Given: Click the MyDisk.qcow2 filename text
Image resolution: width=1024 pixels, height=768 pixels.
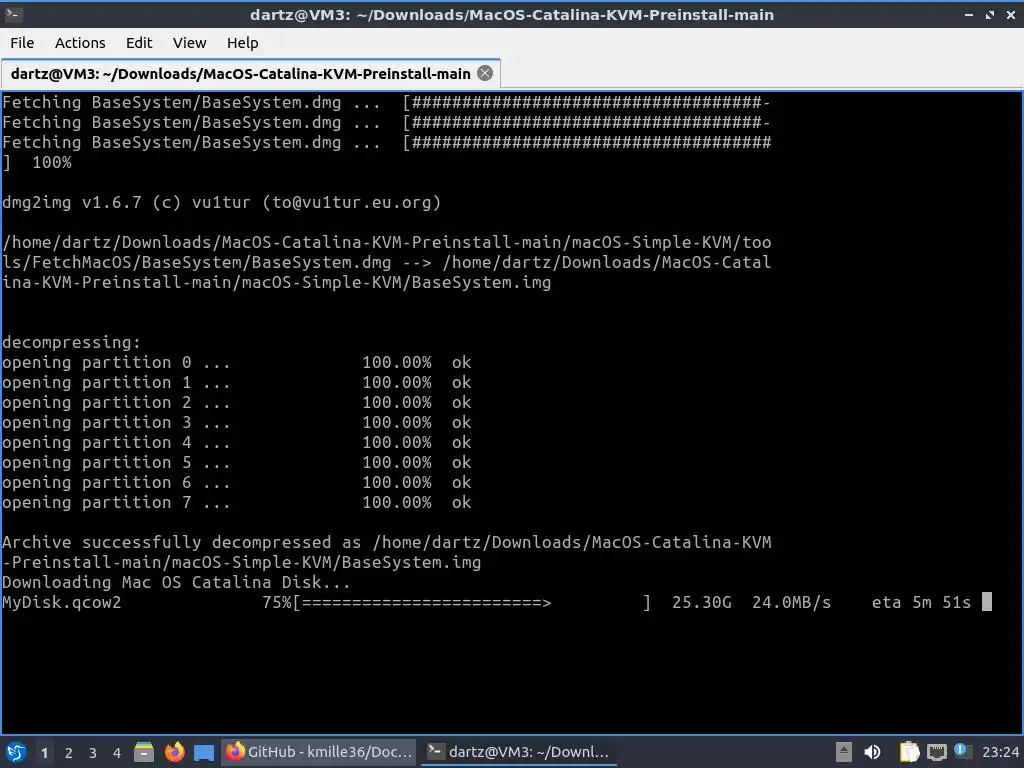Looking at the screenshot, I should [x=61, y=602].
